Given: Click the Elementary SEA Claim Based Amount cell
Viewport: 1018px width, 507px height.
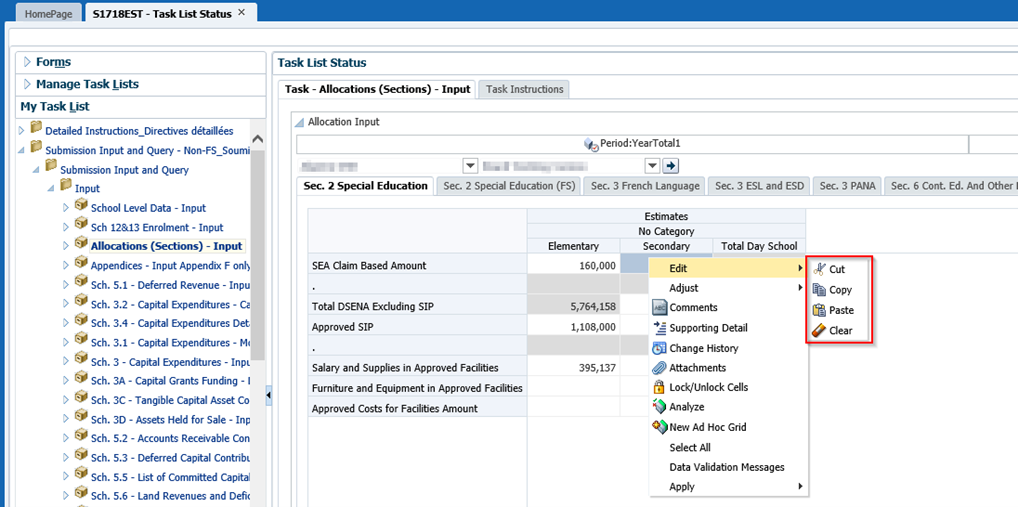Looking at the screenshot, I should [573, 265].
